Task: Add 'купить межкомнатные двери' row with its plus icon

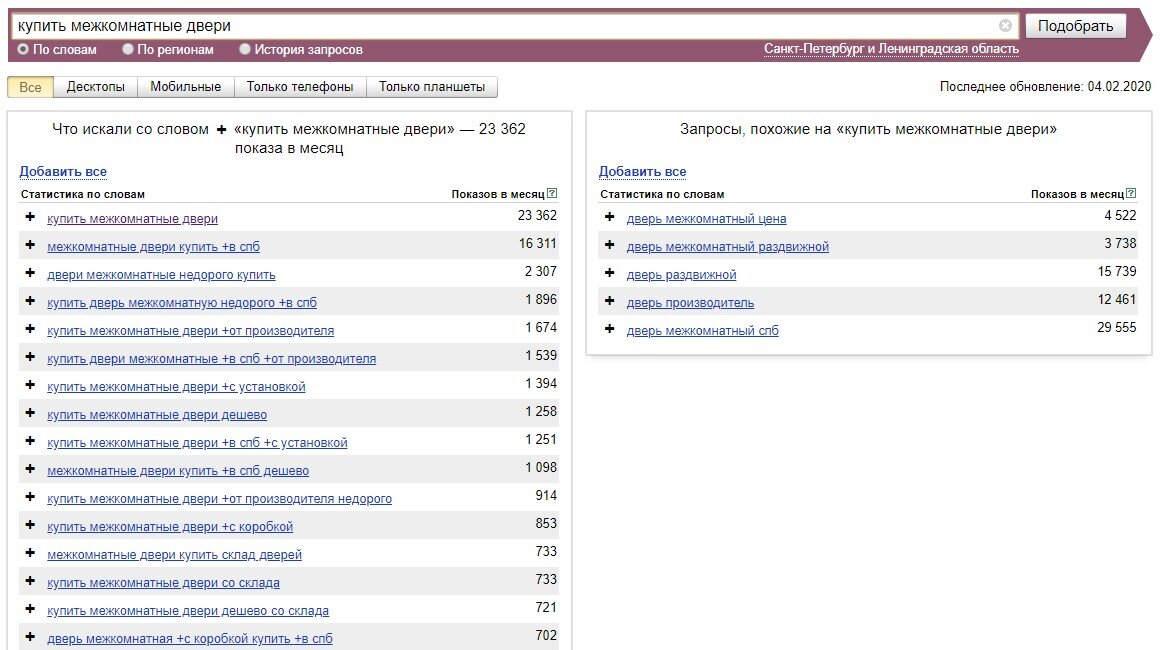Action: [30, 217]
